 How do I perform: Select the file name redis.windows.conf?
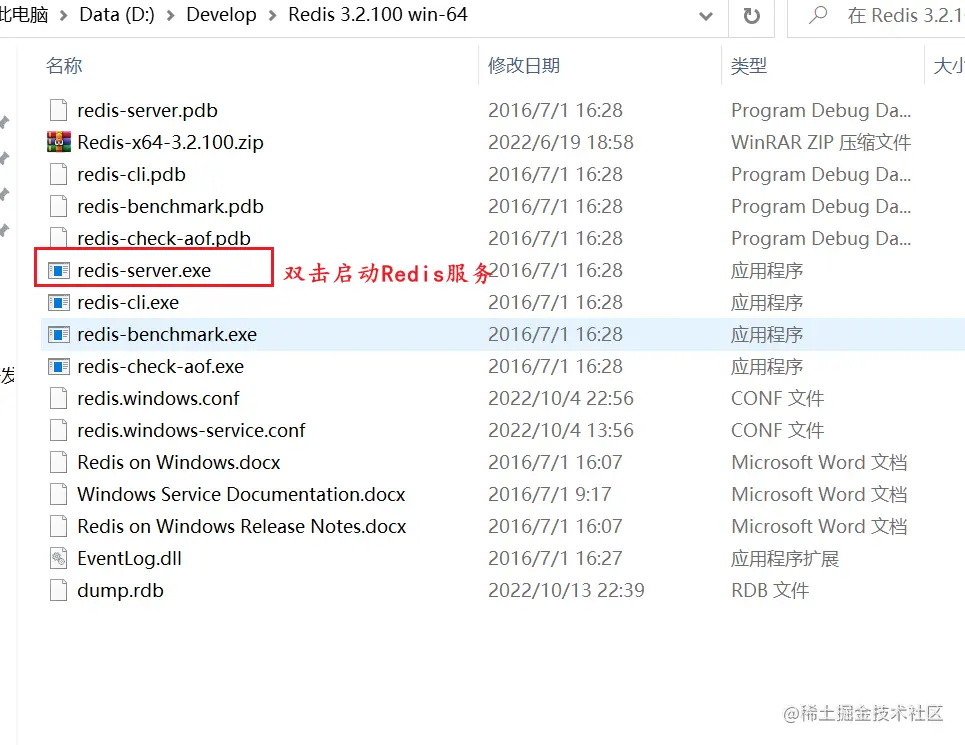pyautogui.click(x=158, y=399)
